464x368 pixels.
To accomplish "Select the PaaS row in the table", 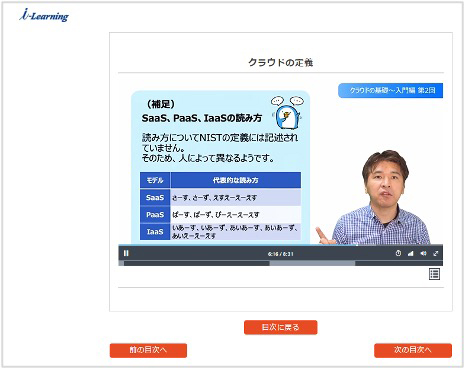I will [220, 214].
